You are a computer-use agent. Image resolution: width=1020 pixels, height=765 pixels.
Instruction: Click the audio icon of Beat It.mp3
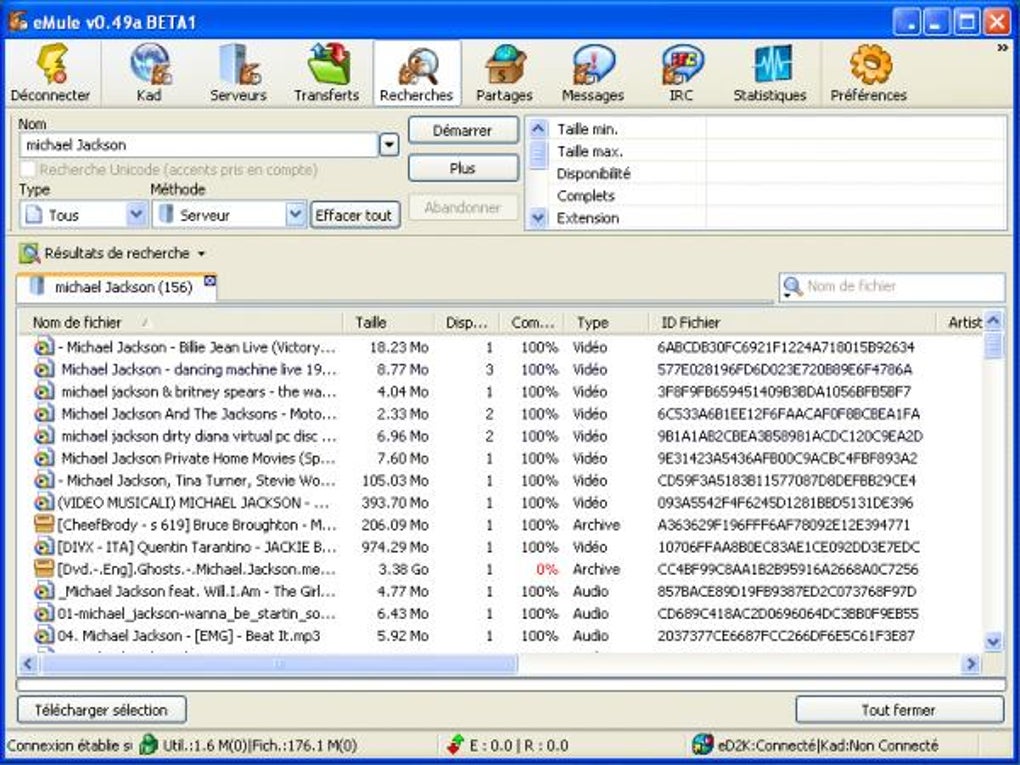click(x=44, y=635)
